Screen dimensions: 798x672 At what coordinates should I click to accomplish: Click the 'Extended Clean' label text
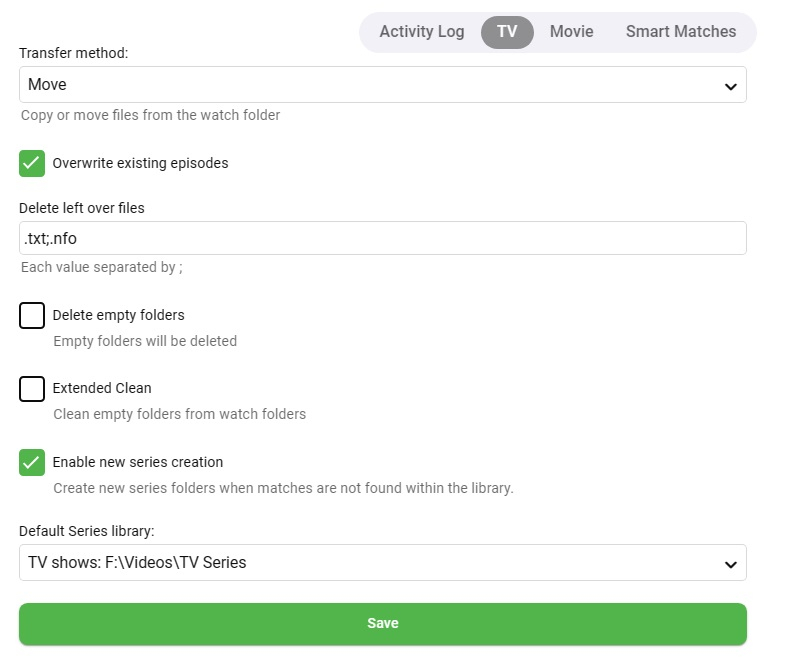point(102,388)
